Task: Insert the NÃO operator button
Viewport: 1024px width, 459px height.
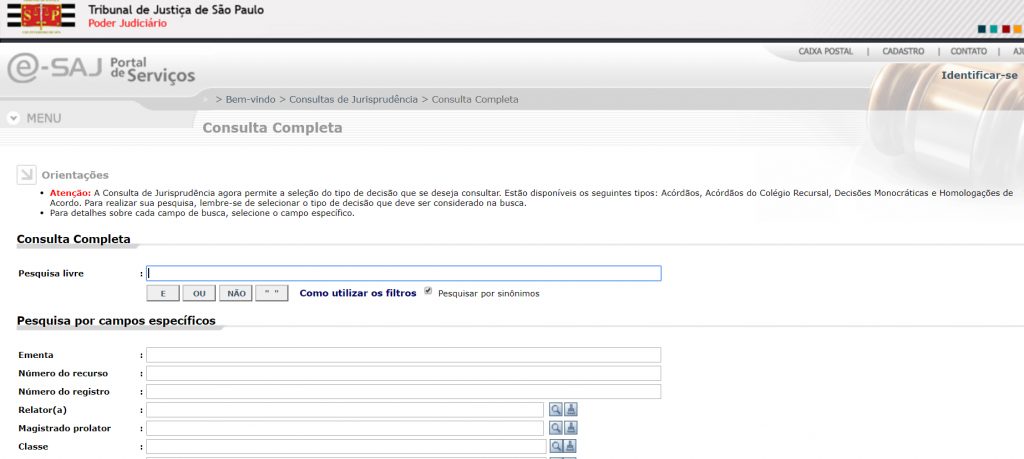Action: (236, 293)
